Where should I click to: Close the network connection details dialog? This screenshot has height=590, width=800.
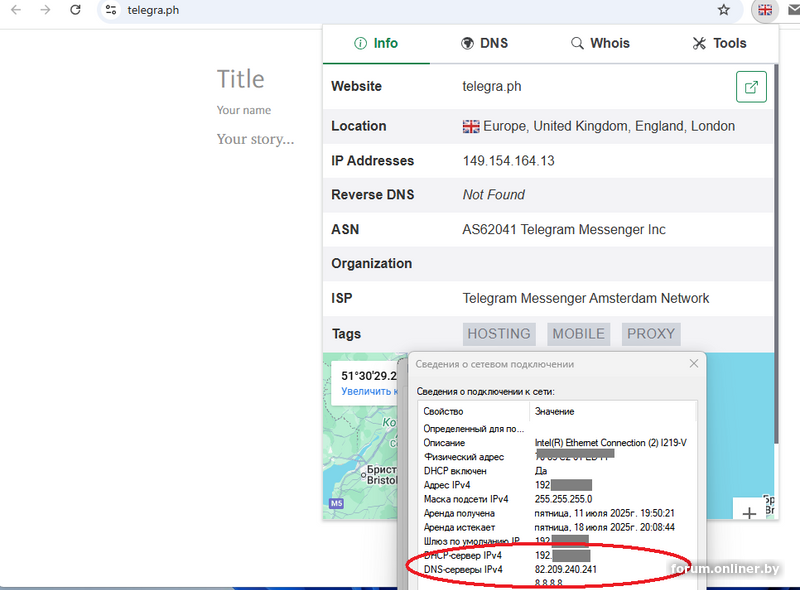(692, 364)
